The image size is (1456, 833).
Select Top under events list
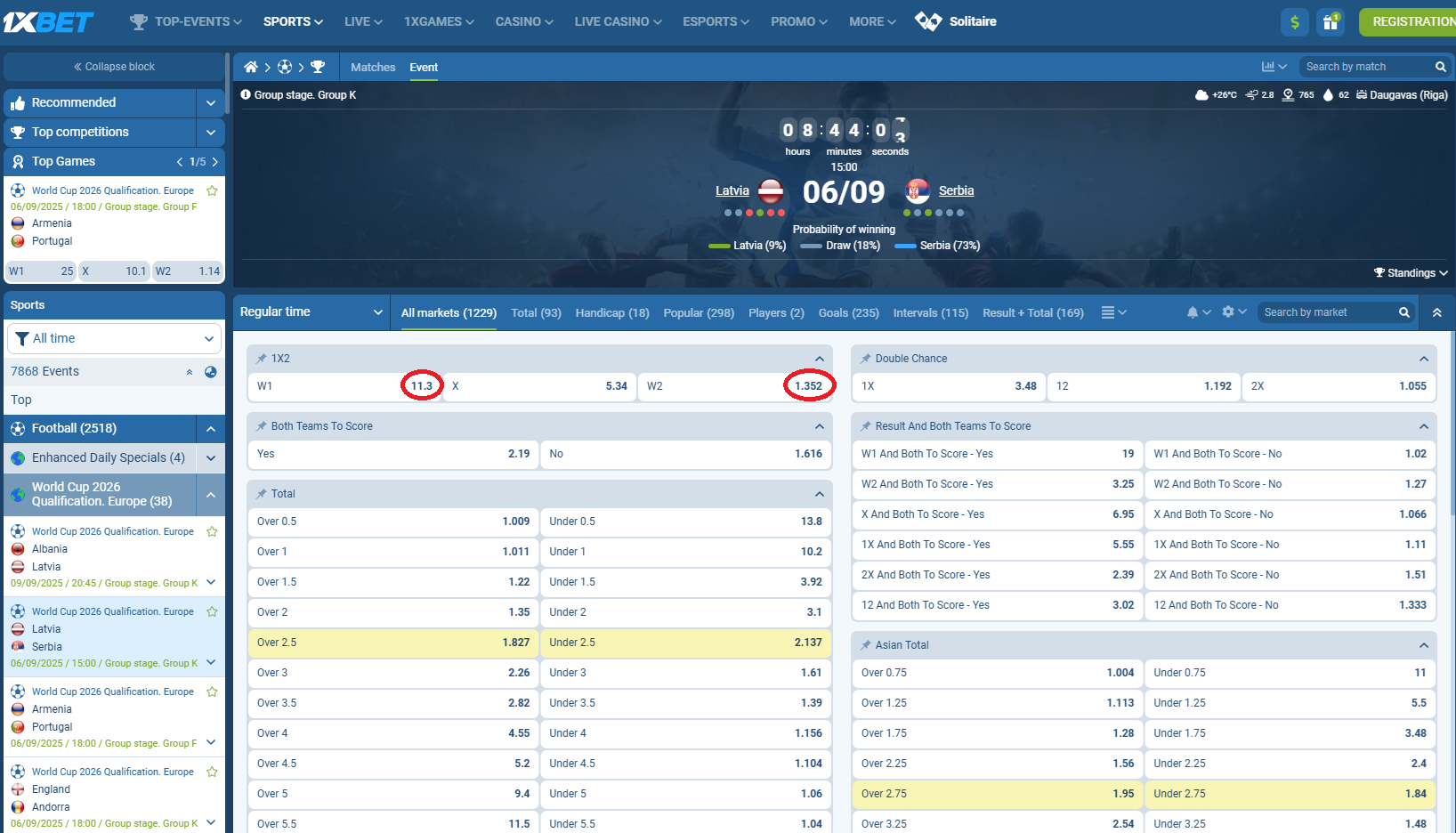coord(21,400)
